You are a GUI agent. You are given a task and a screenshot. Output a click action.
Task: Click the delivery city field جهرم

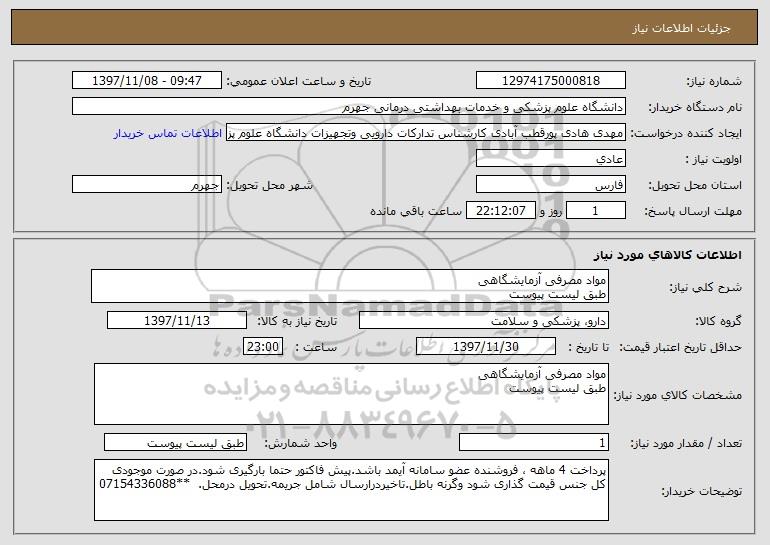coord(147,185)
